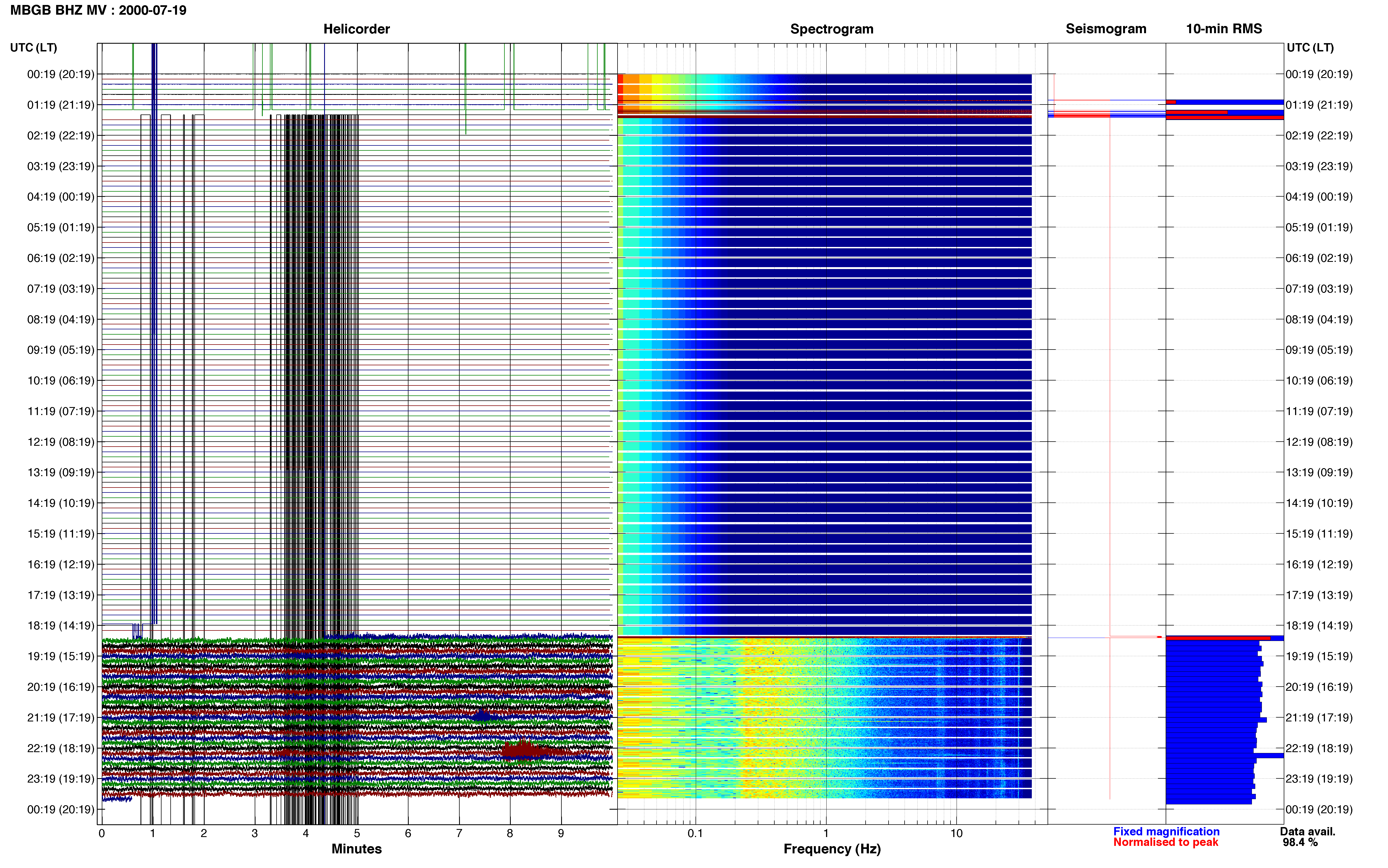
Task: Click right time label '03:19 (23:19)'
Action: [1319, 166]
